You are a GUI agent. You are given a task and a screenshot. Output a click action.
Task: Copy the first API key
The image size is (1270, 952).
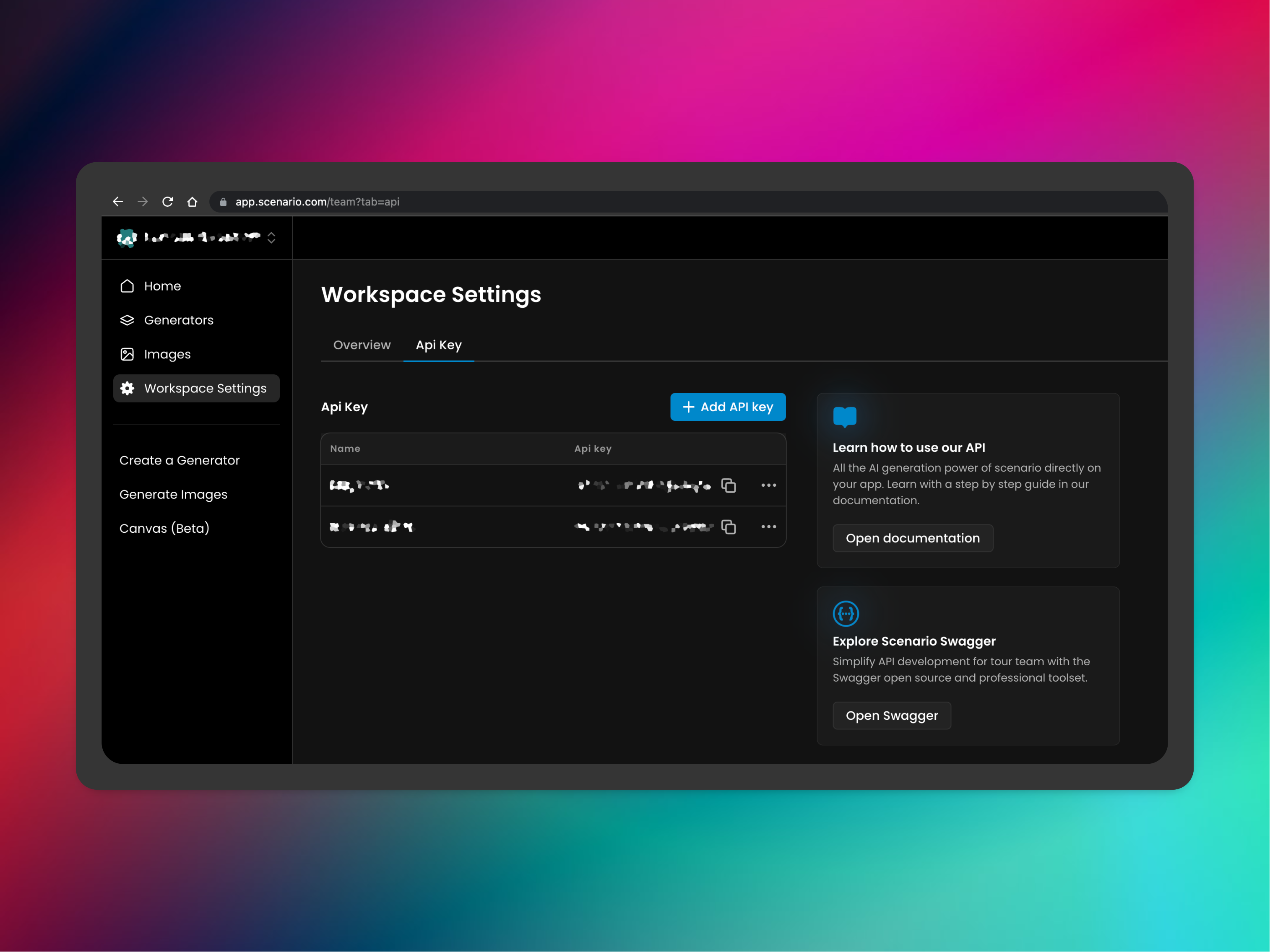click(x=729, y=485)
